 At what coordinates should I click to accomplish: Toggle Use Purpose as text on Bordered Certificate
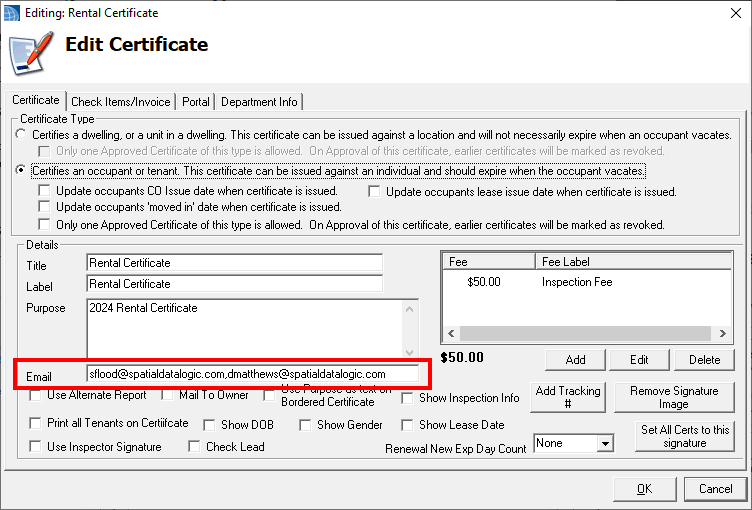tap(269, 396)
